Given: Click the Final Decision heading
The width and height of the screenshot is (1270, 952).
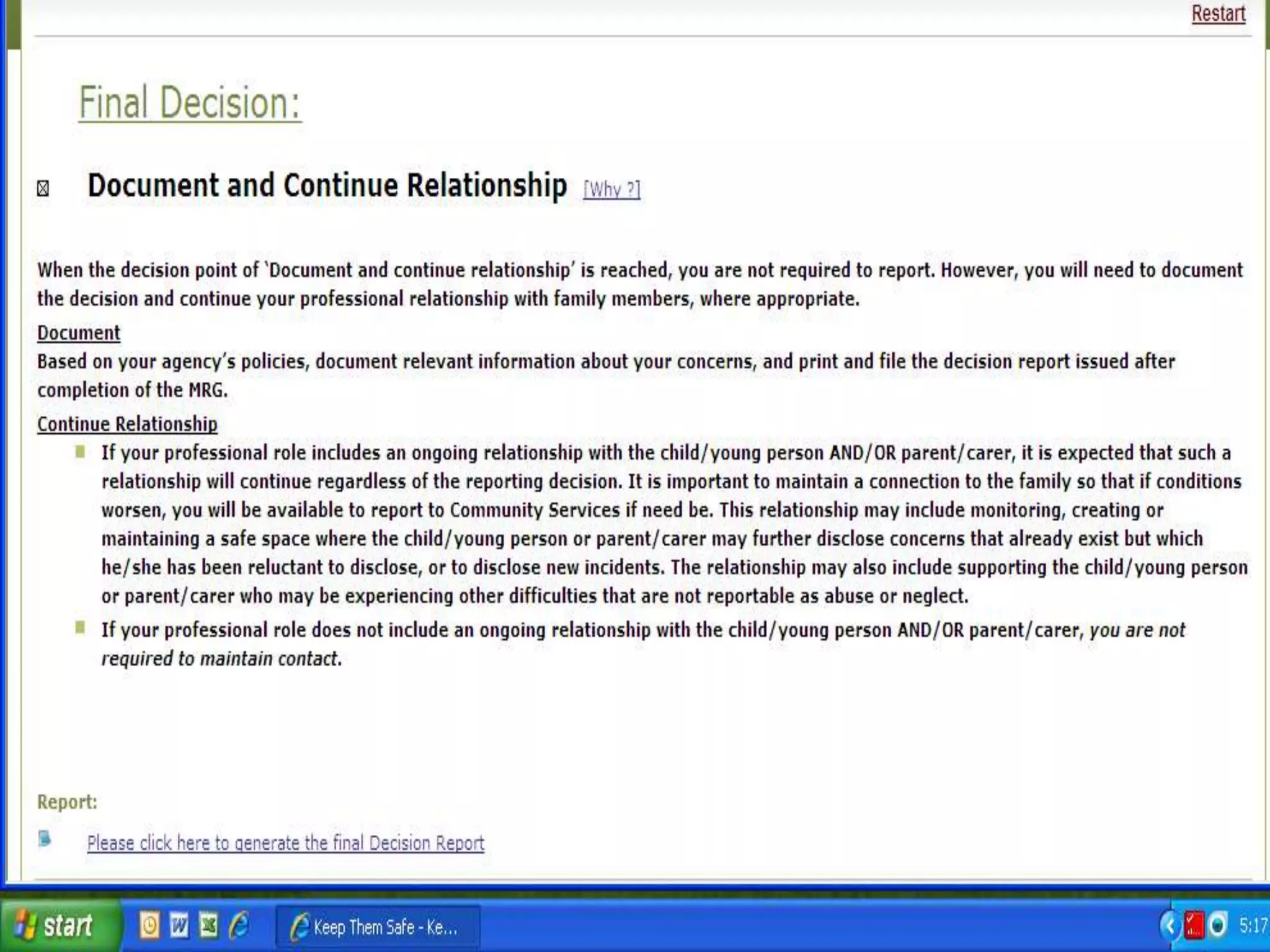Looking at the screenshot, I should point(190,103).
